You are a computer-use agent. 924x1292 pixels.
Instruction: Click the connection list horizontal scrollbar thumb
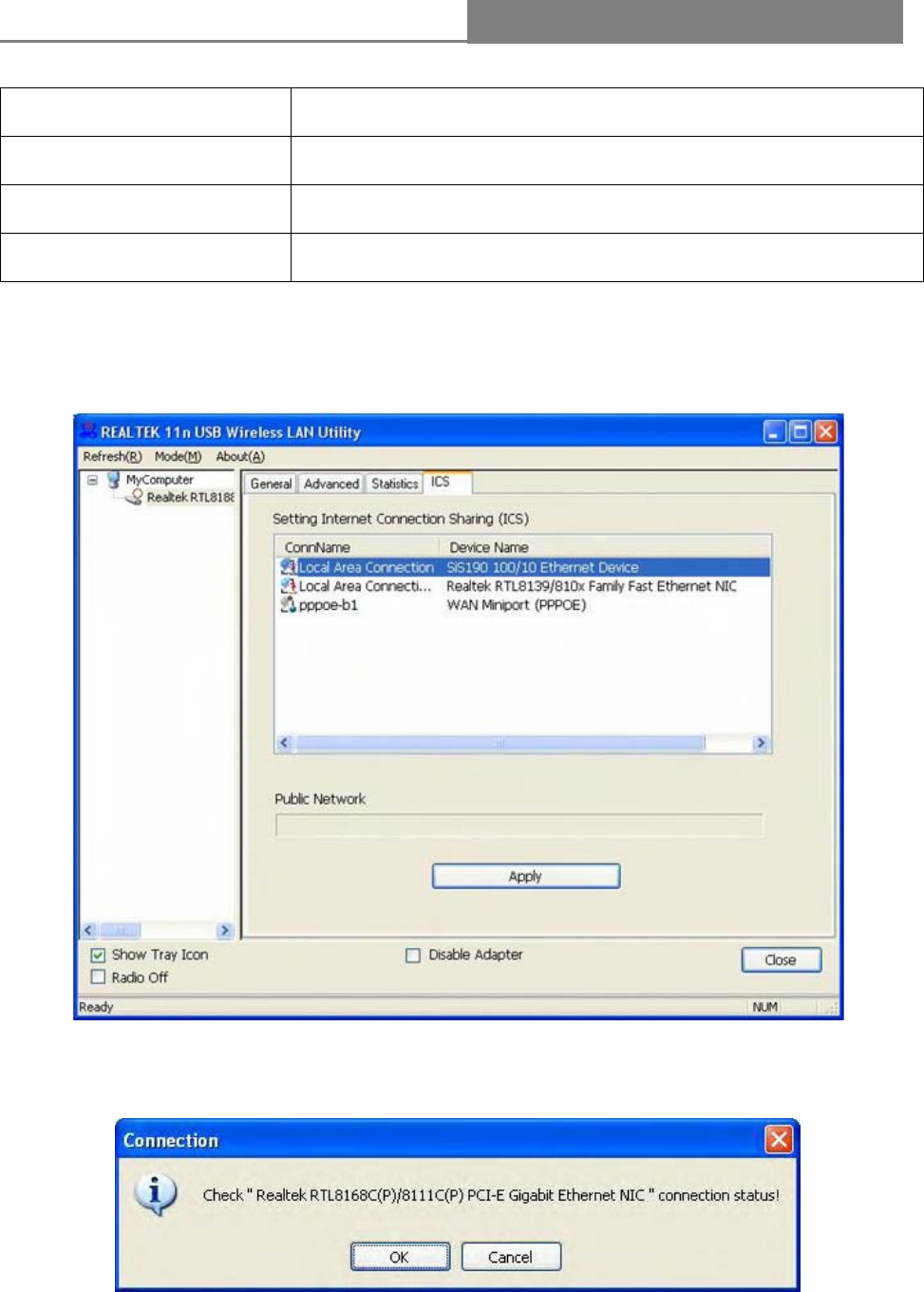500,743
